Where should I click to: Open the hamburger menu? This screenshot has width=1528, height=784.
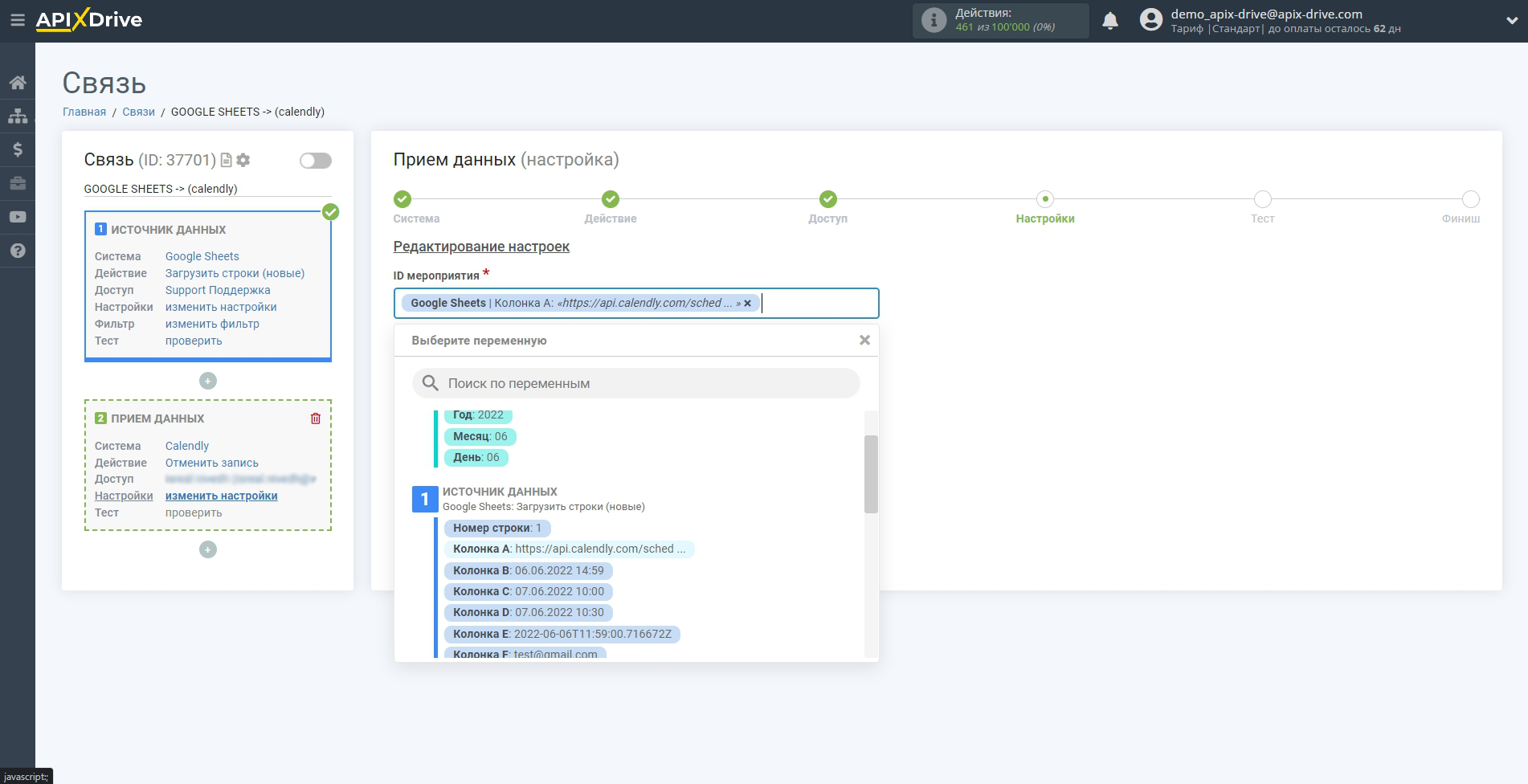pos(18,20)
